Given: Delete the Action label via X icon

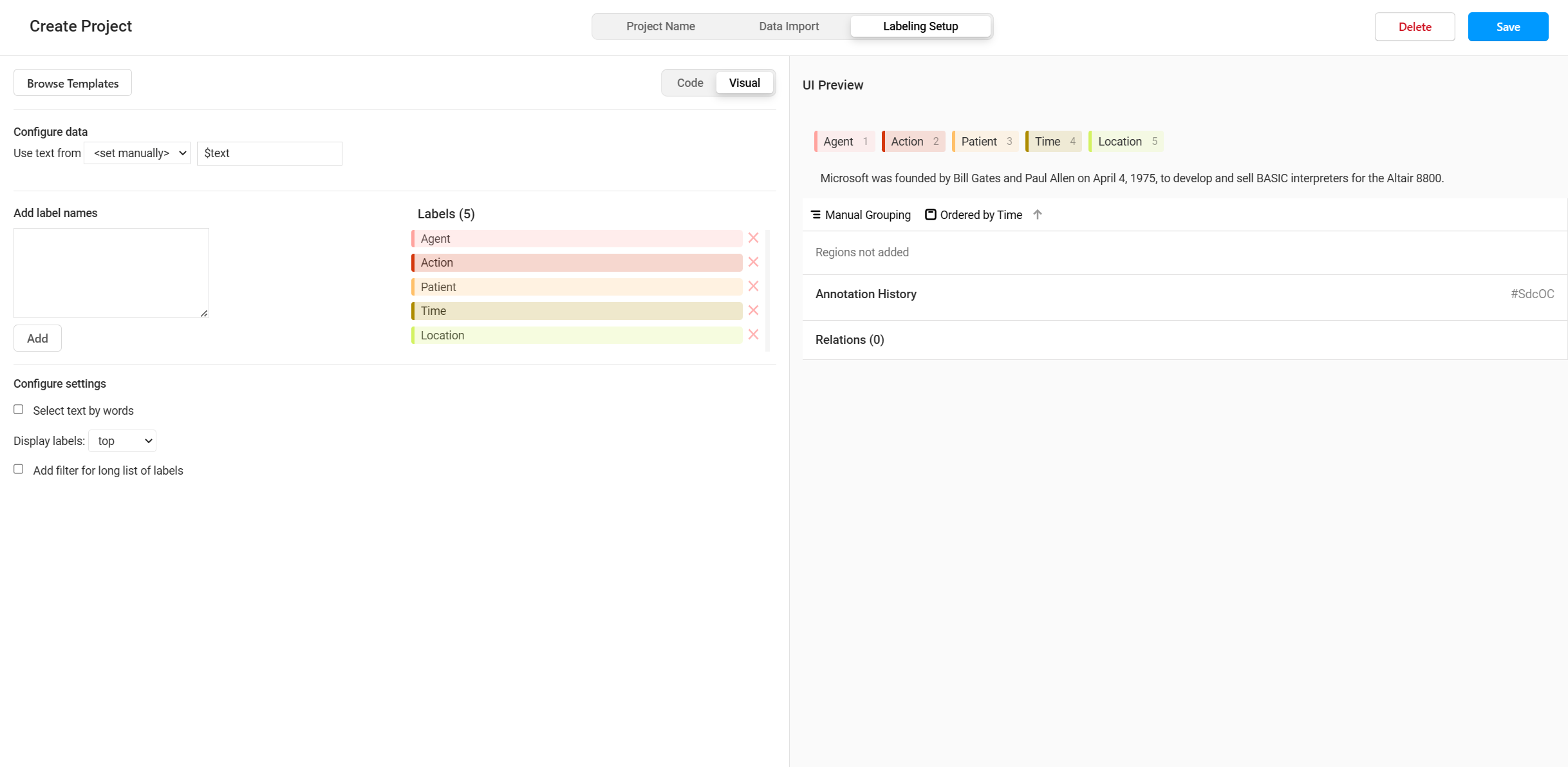Looking at the screenshot, I should 753,262.
